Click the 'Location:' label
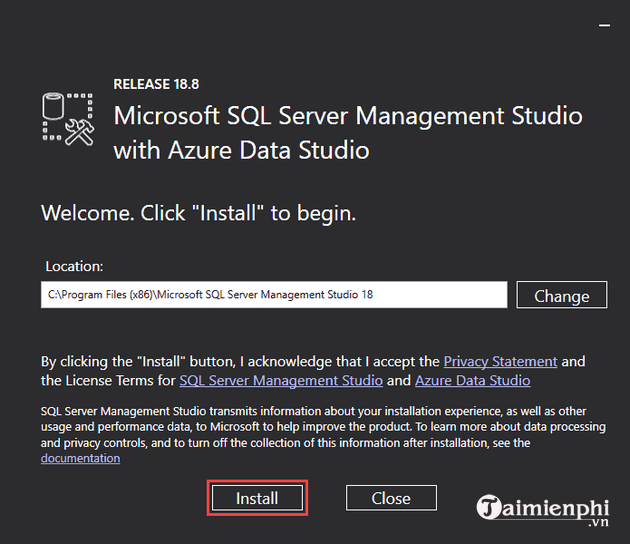The image size is (630, 544). click(x=74, y=266)
